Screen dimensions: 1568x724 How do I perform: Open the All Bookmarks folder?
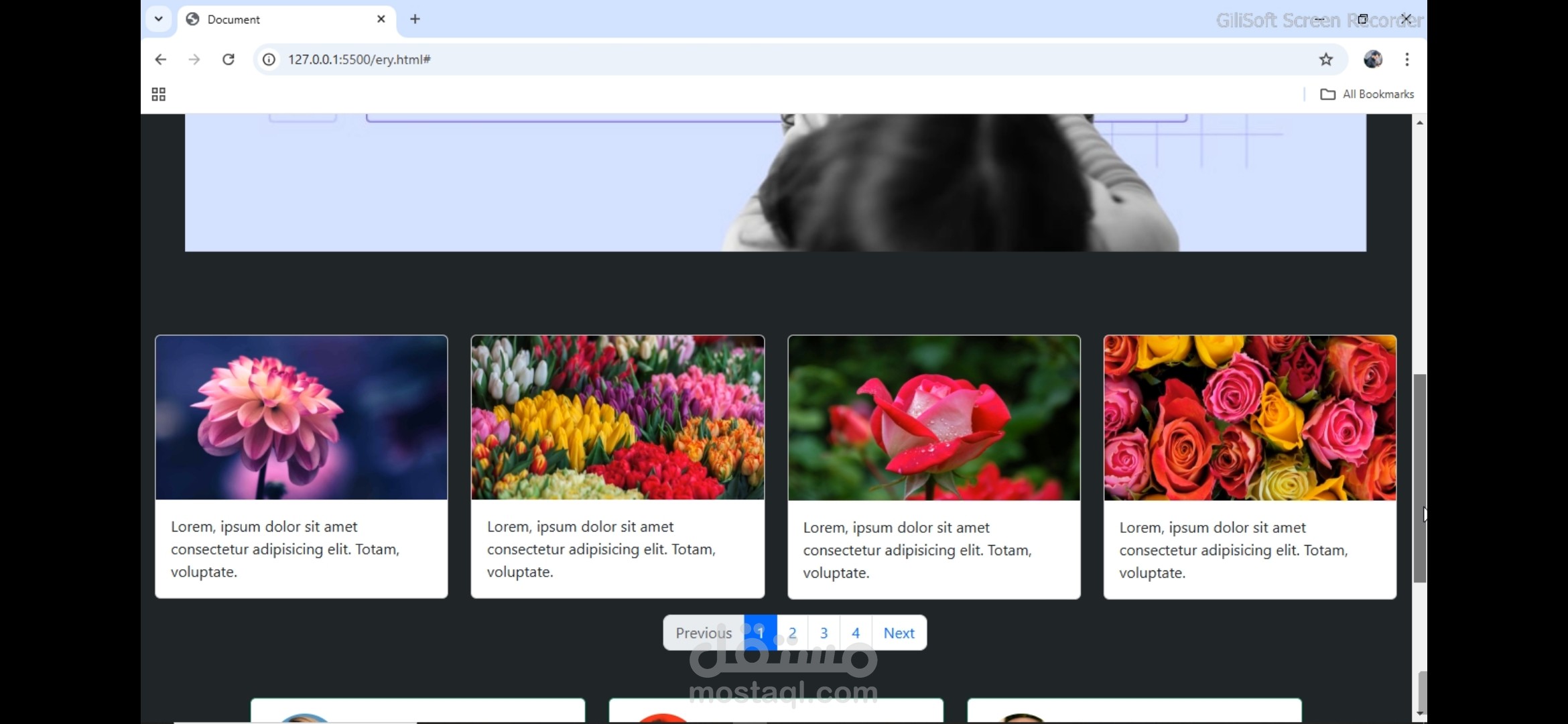pyautogui.click(x=1367, y=95)
